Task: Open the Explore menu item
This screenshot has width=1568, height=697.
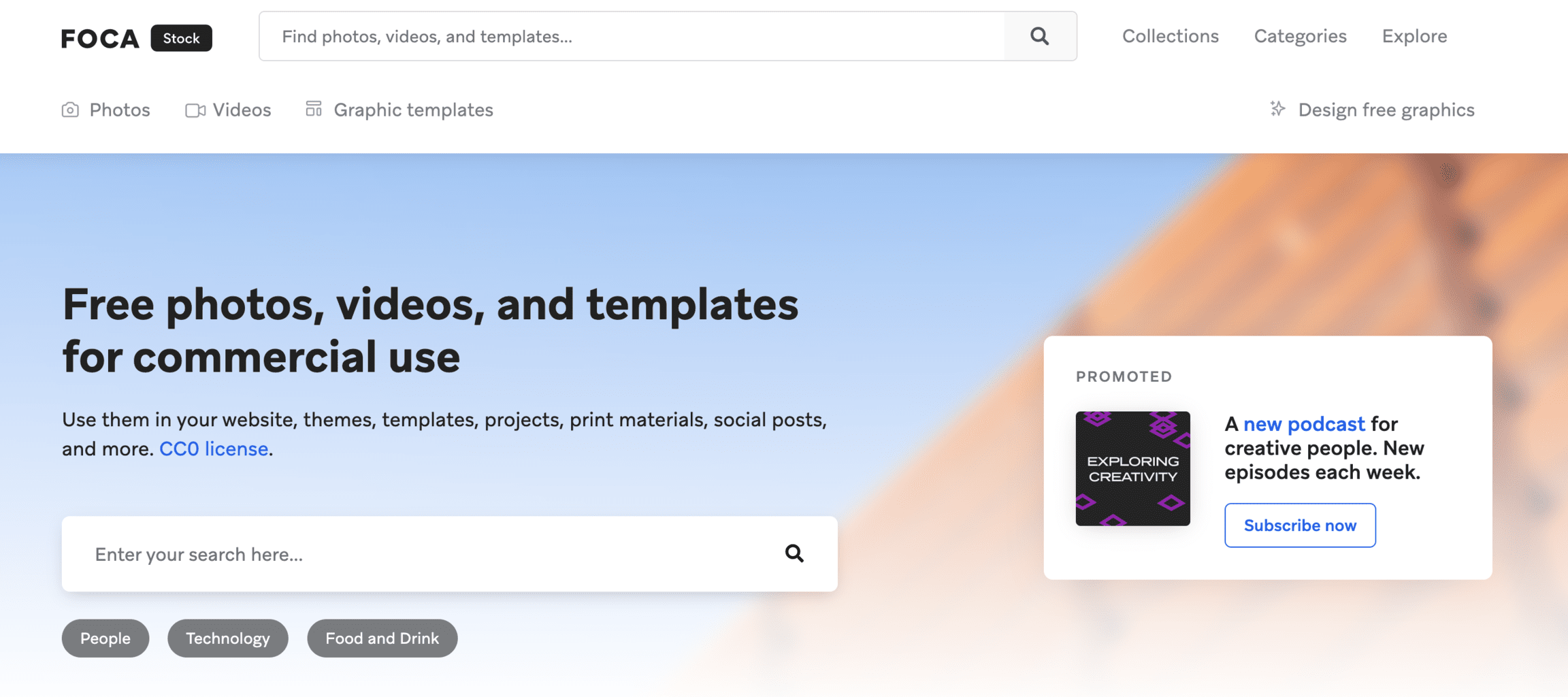Action: 1414,36
